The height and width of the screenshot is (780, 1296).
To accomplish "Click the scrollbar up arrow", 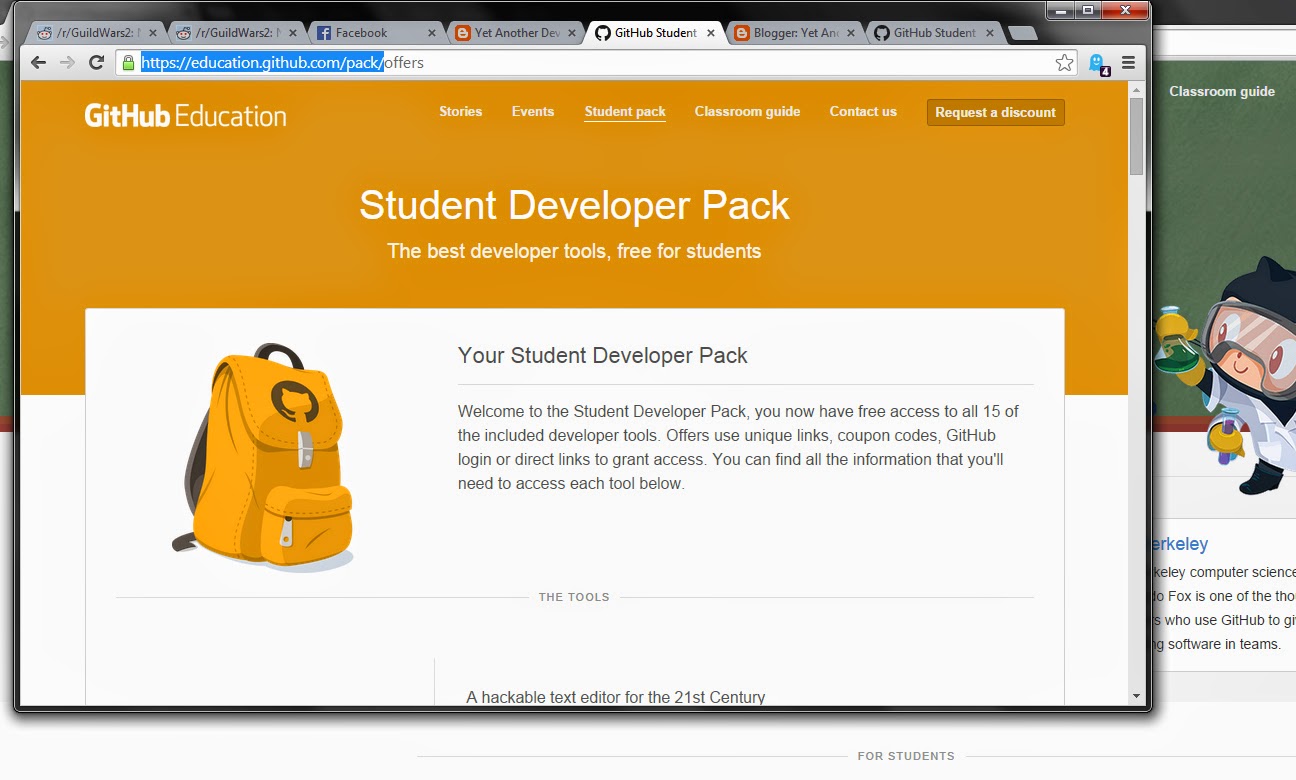I will 1136,90.
